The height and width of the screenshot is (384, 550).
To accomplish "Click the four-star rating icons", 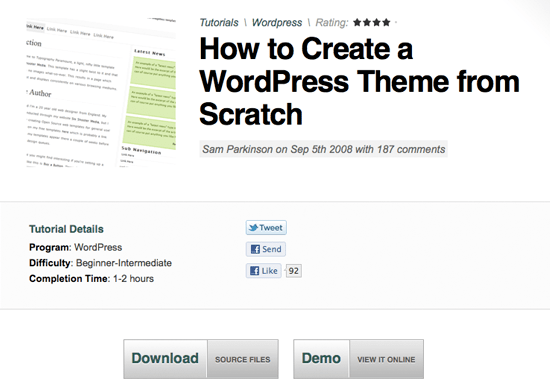I will click(x=372, y=23).
